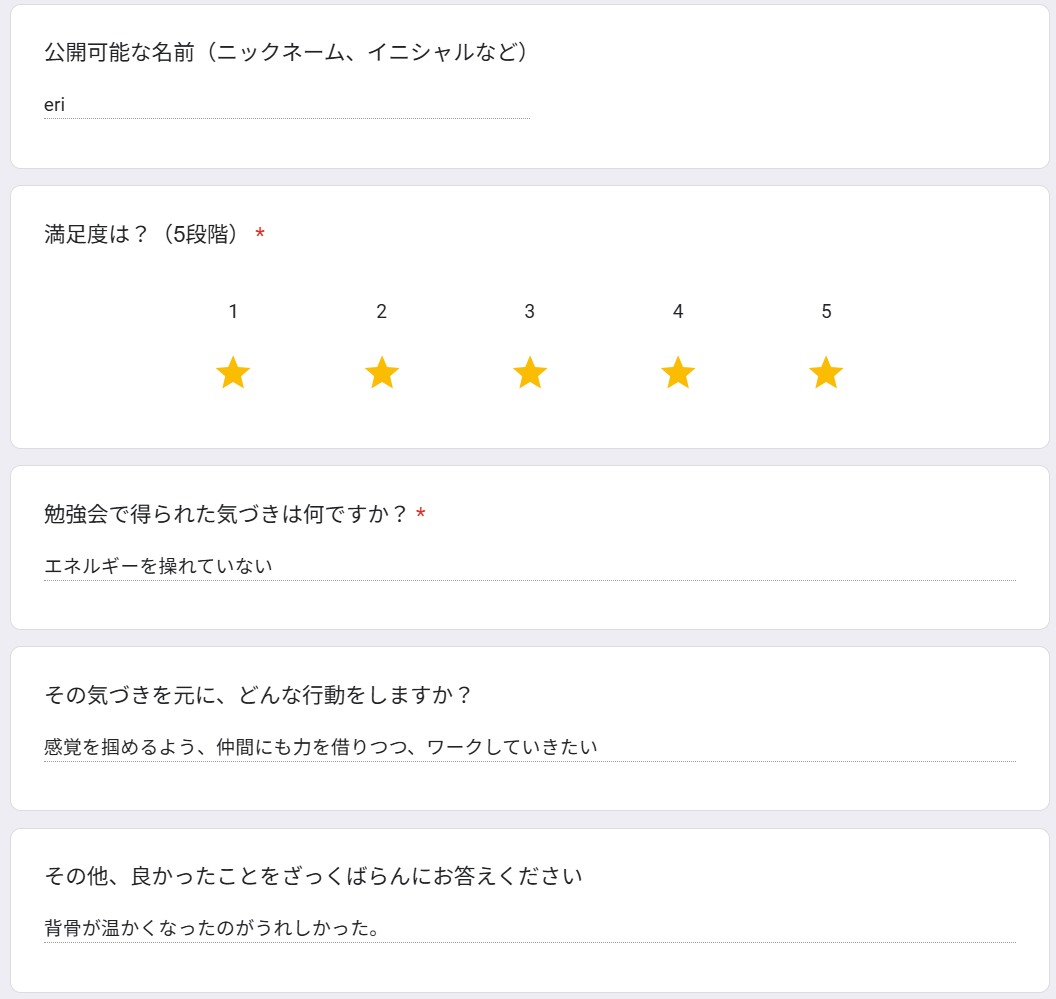The image size is (1056, 999).
Task: Select the 3-star satisfaction rating
Action: coord(530,373)
